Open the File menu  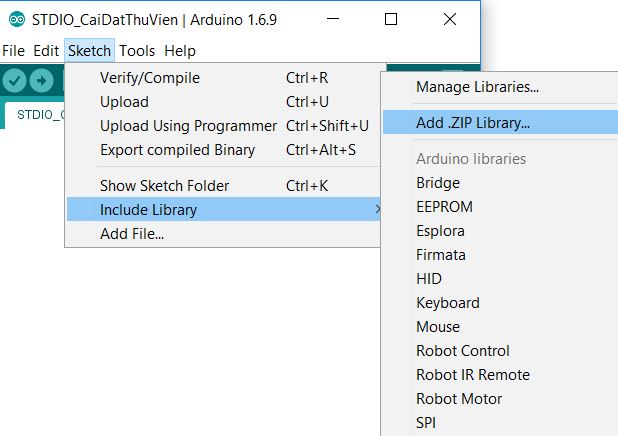(x=13, y=51)
